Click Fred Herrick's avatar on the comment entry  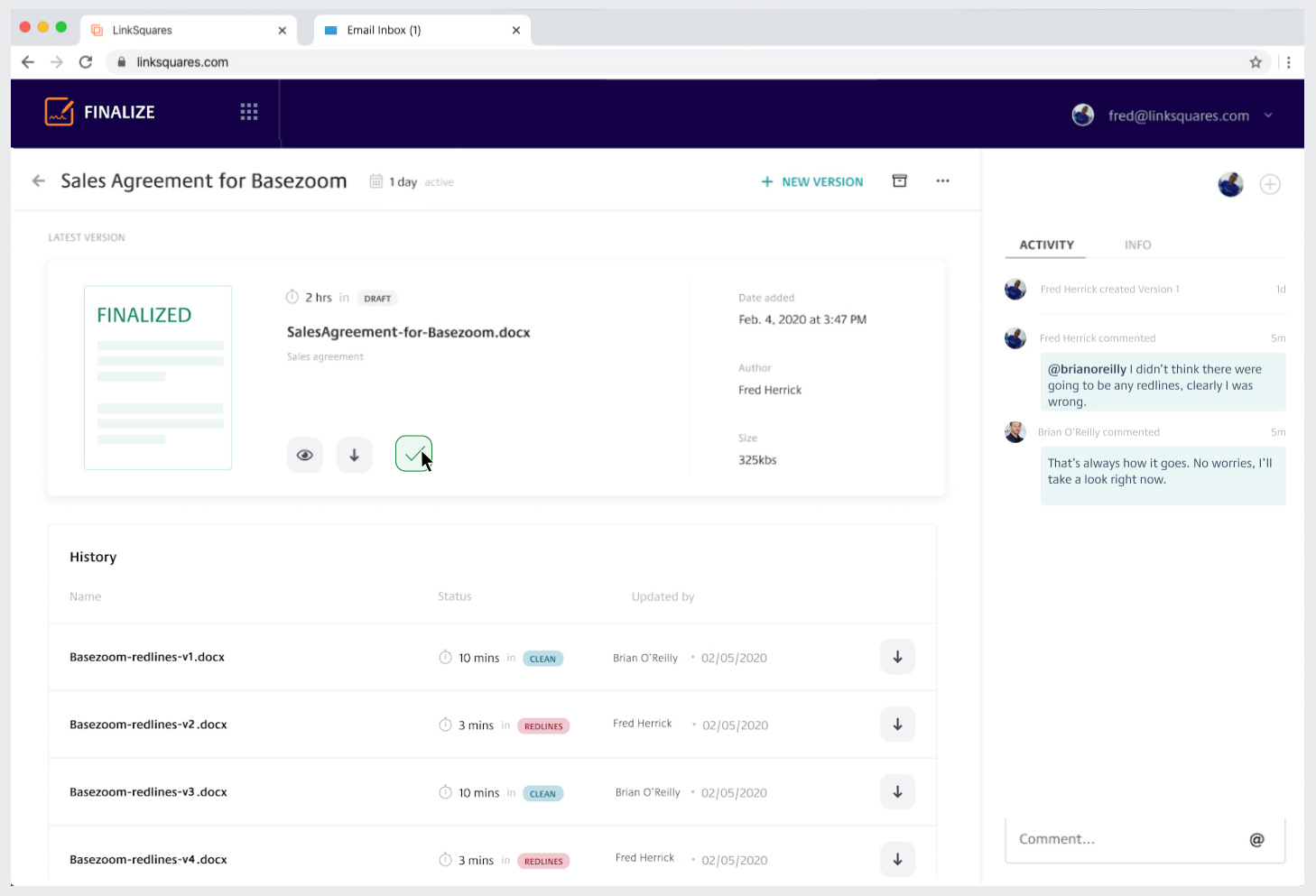[1015, 338]
